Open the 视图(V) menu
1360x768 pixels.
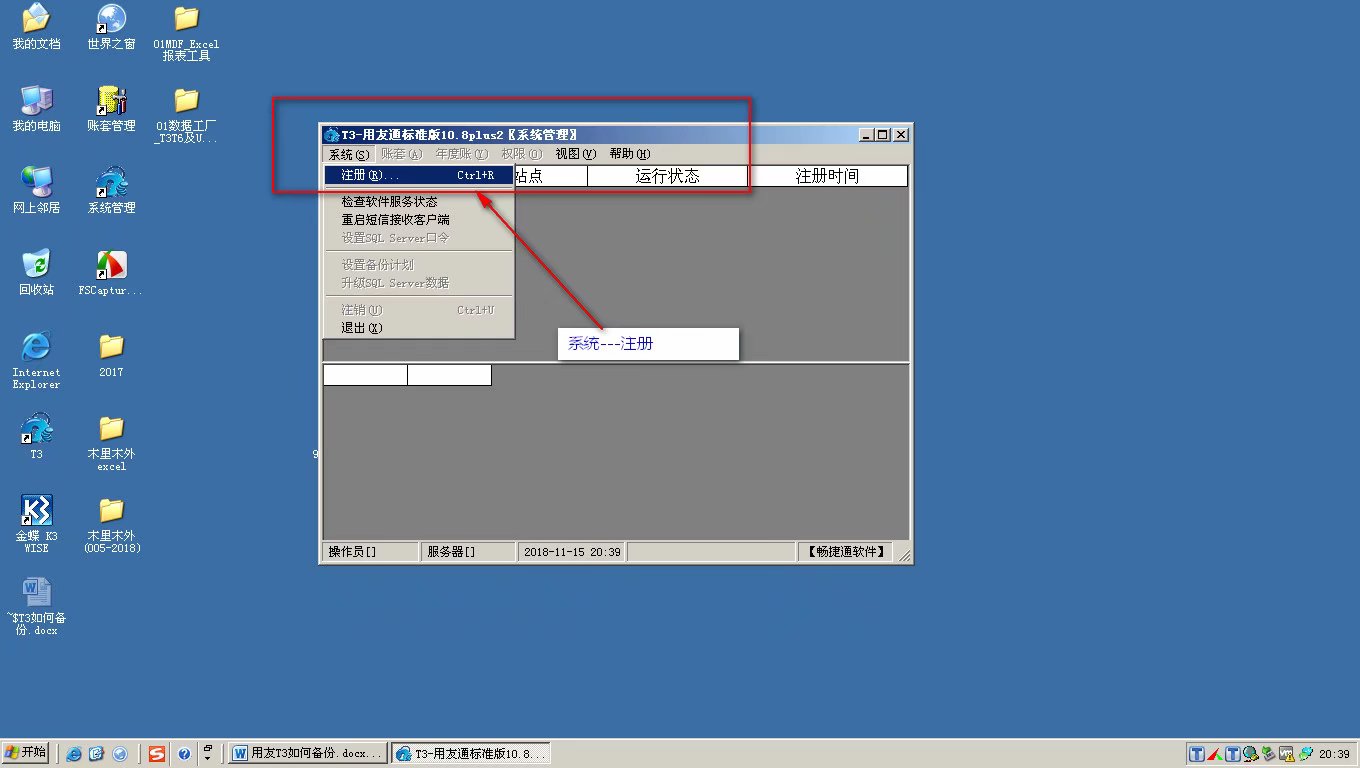(575, 154)
